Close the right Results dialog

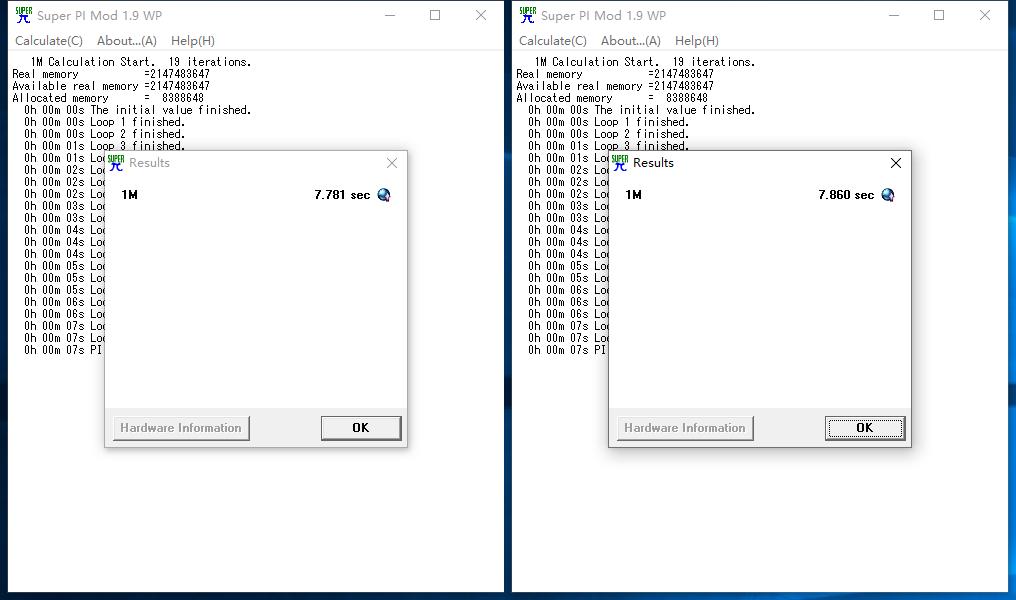[x=896, y=163]
